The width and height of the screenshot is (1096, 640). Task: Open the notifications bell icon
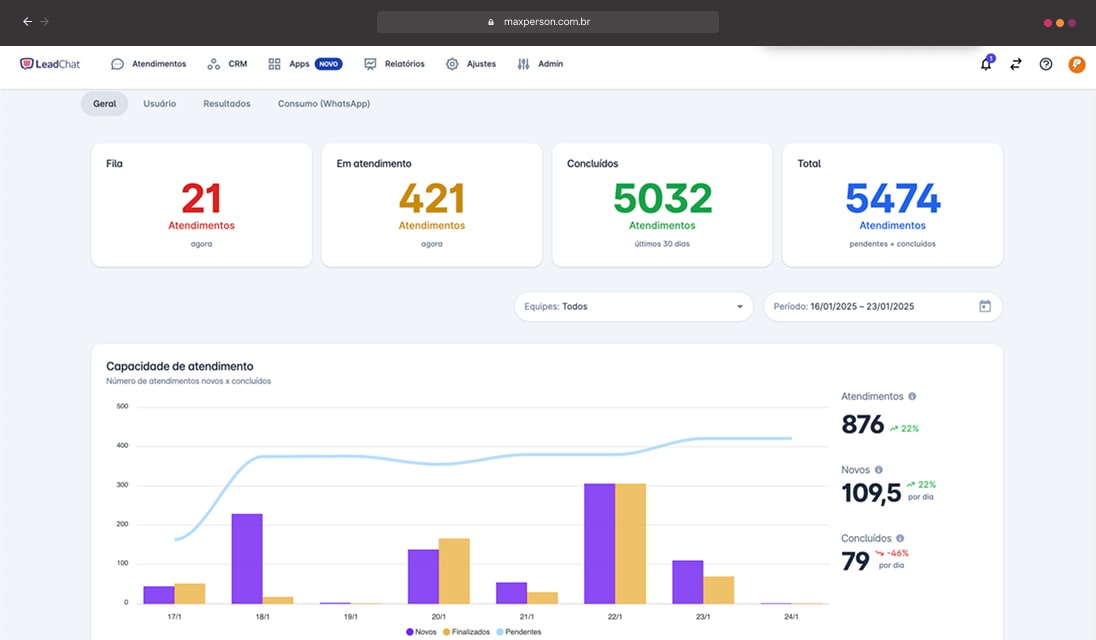click(986, 64)
